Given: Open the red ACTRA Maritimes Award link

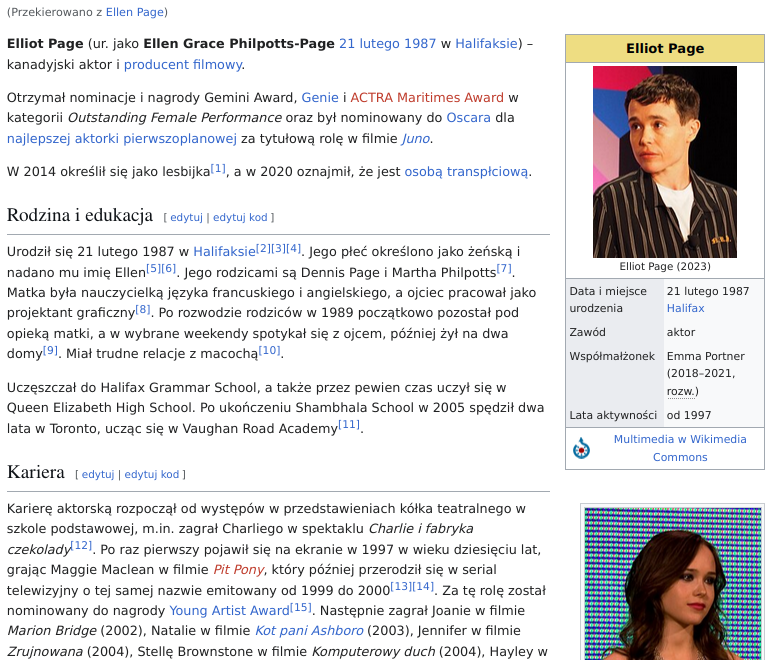Looking at the screenshot, I should (x=427, y=97).
